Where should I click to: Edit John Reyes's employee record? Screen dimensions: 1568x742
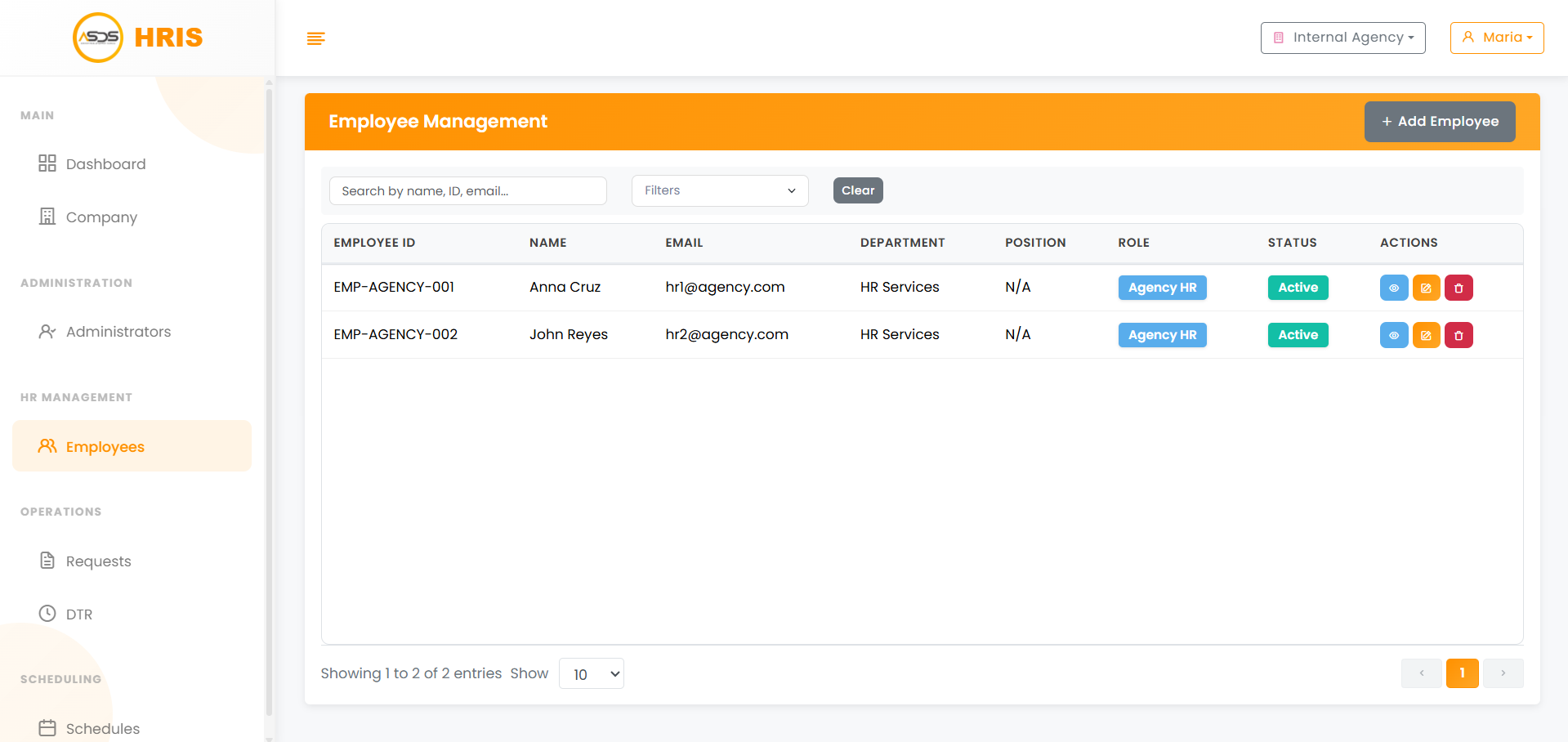(1426, 335)
